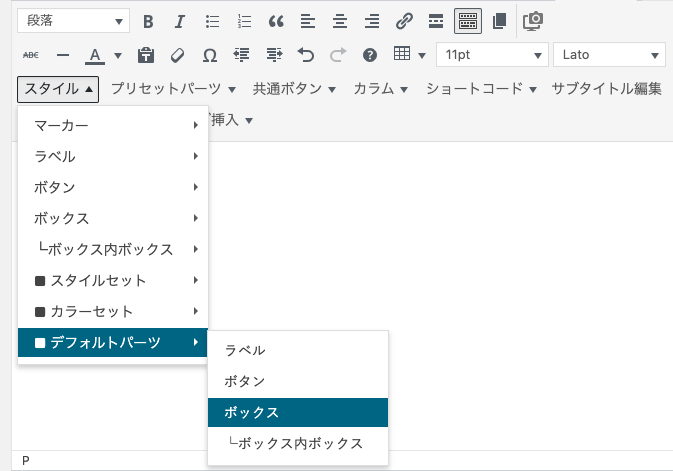Open the Lato font family dropdown
Screen dimensions: 673x471
click(x=609, y=55)
